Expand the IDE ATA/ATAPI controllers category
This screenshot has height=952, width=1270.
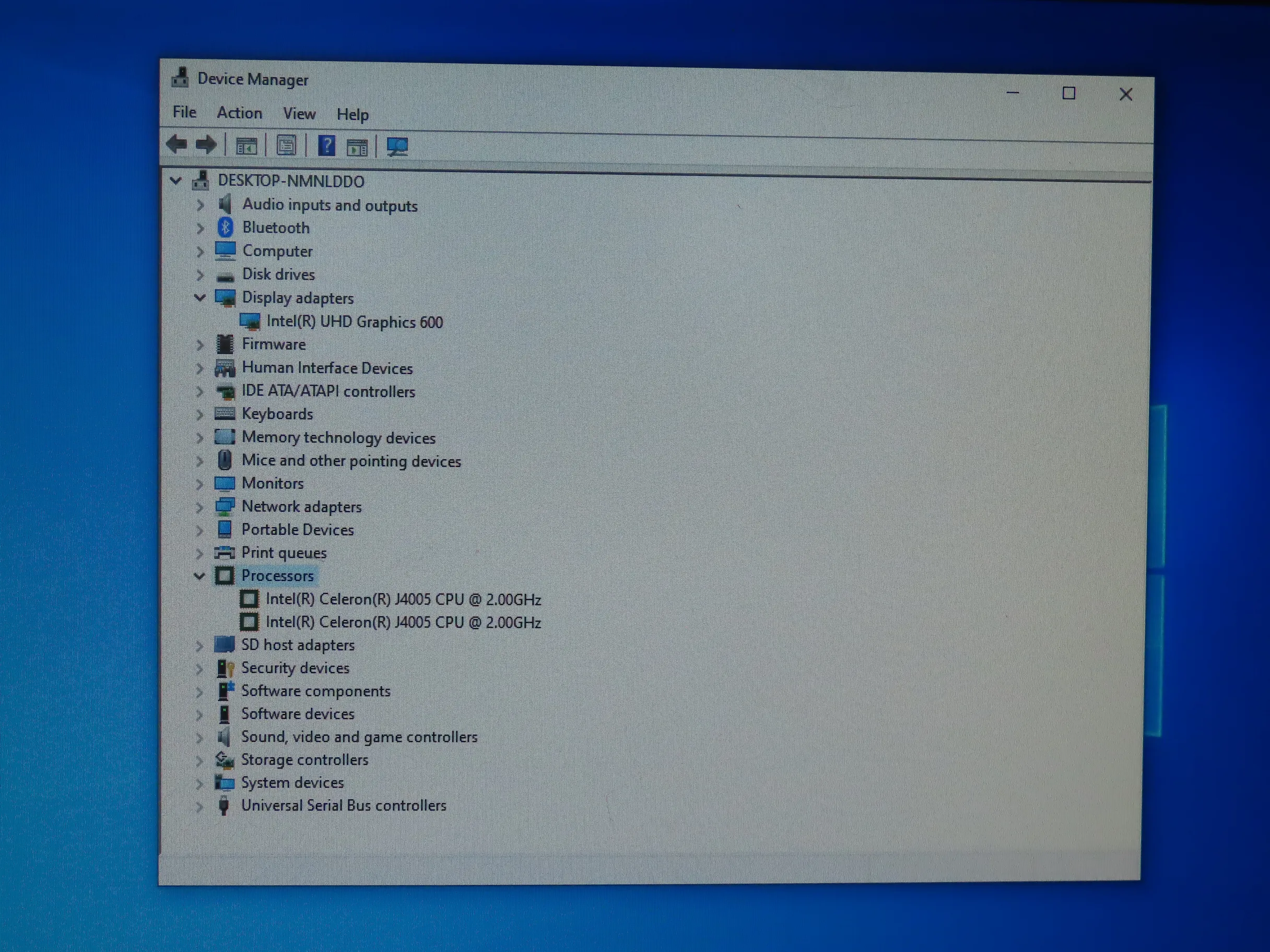tap(200, 391)
